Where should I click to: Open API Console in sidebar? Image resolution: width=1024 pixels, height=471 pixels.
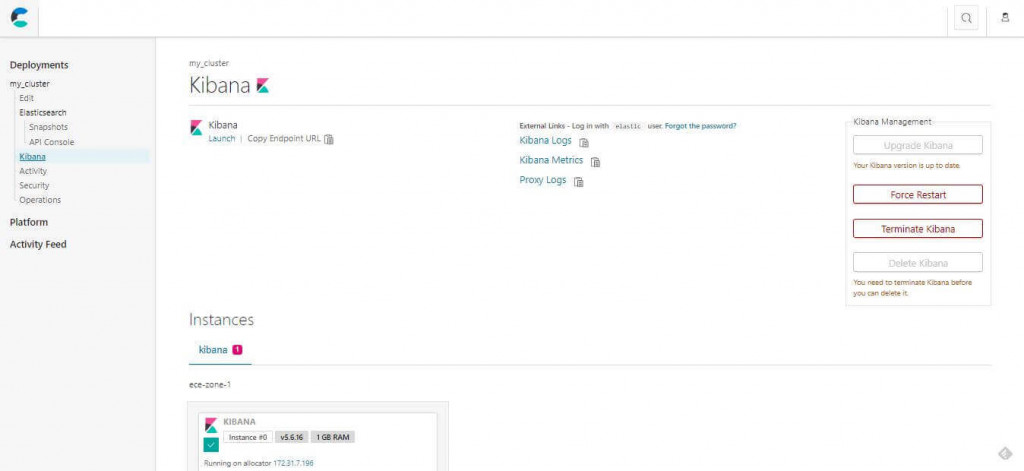tap(52, 142)
